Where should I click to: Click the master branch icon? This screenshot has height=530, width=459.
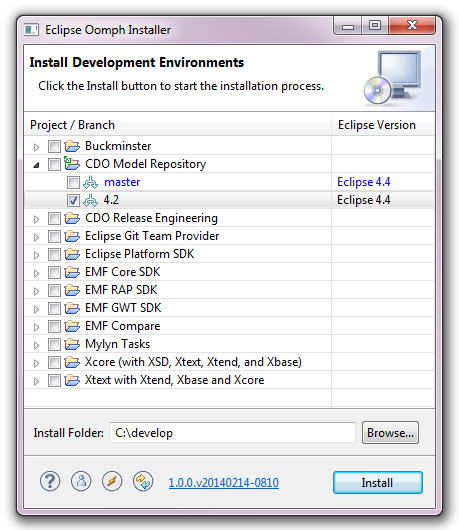click(90, 182)
